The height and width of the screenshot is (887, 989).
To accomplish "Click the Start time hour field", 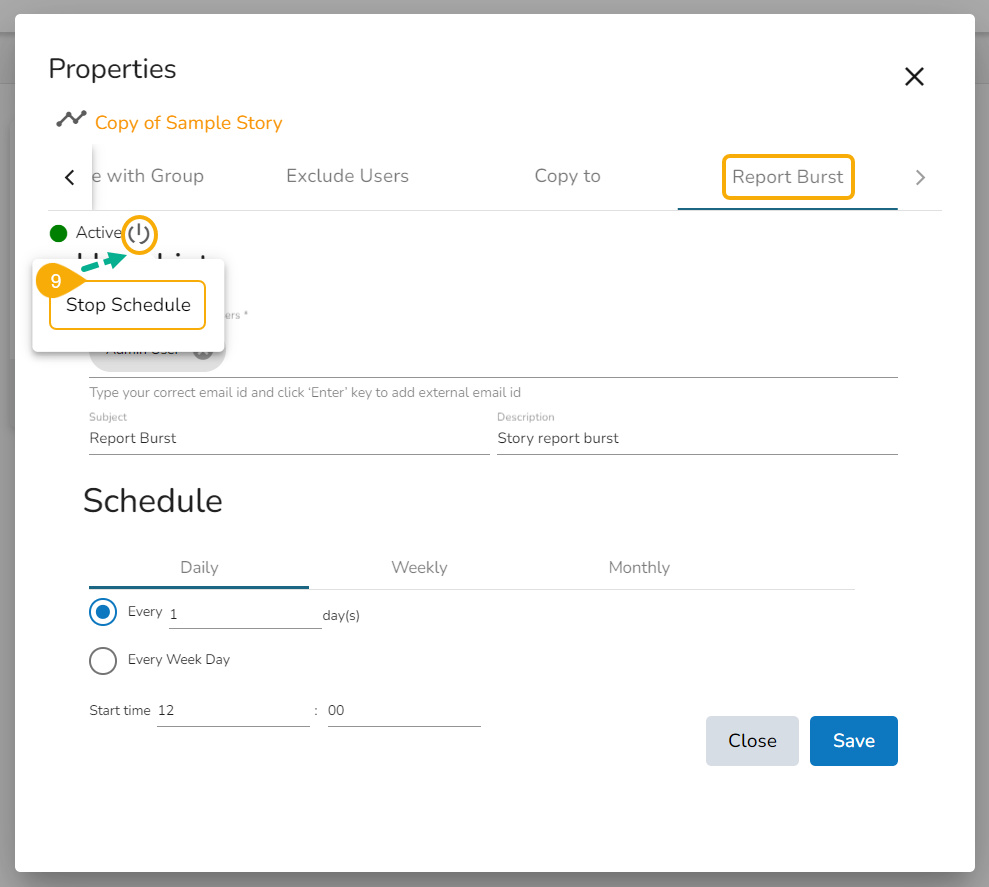I will coord(232,710).
